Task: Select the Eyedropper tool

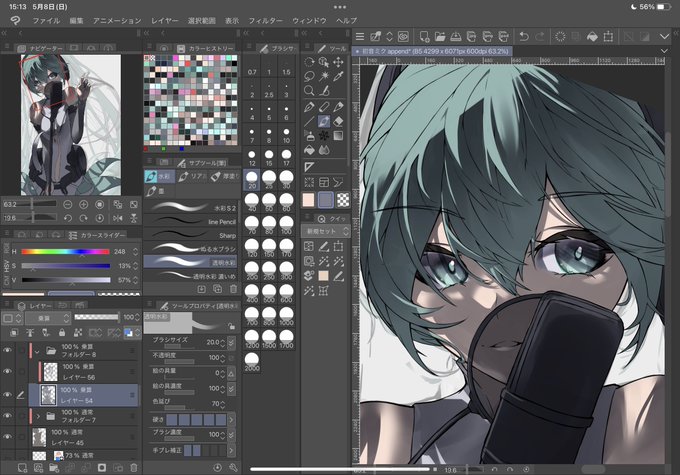Action: (338, 77)
